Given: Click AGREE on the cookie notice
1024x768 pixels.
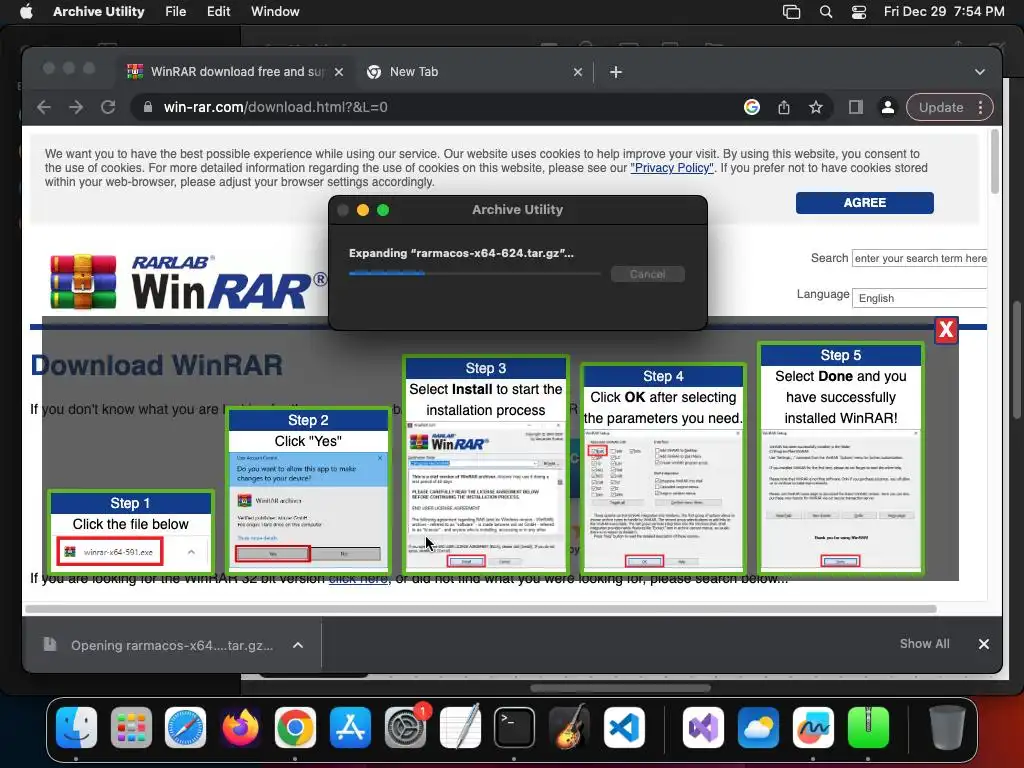Looking at the screenshot, I should 864,202.
